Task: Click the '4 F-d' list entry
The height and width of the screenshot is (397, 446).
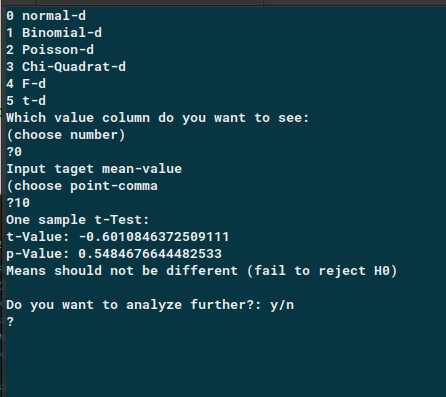Action: tap(26, 84)
